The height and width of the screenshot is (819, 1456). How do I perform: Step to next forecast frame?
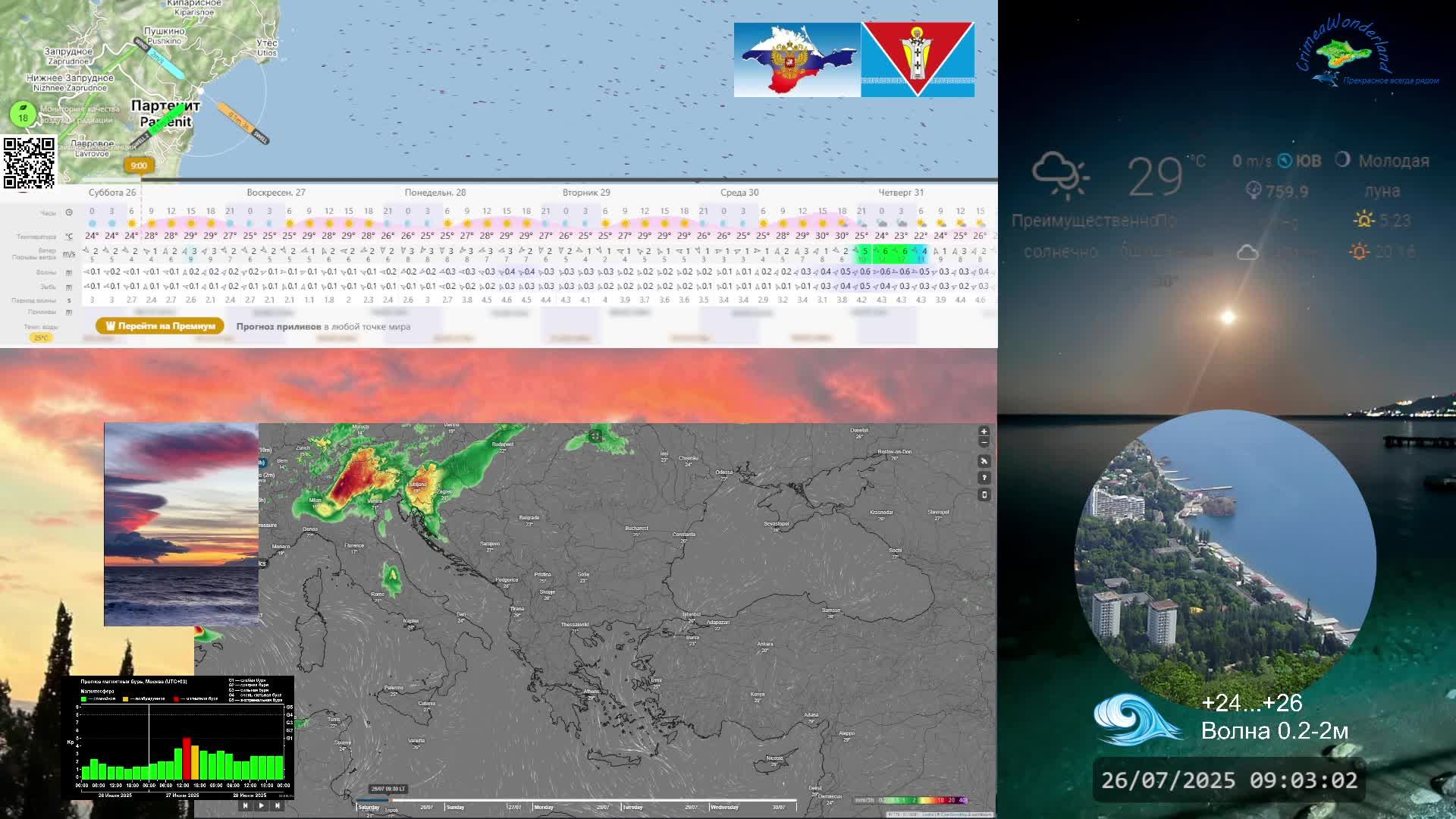point(277,805)
